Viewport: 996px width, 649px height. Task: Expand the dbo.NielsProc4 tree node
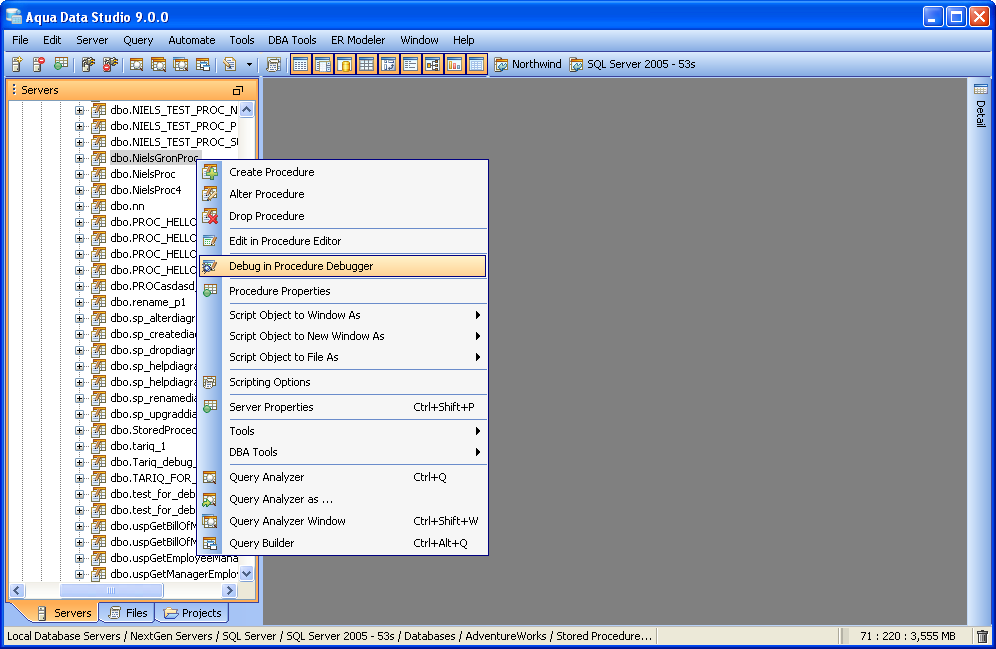coord(79,190)
